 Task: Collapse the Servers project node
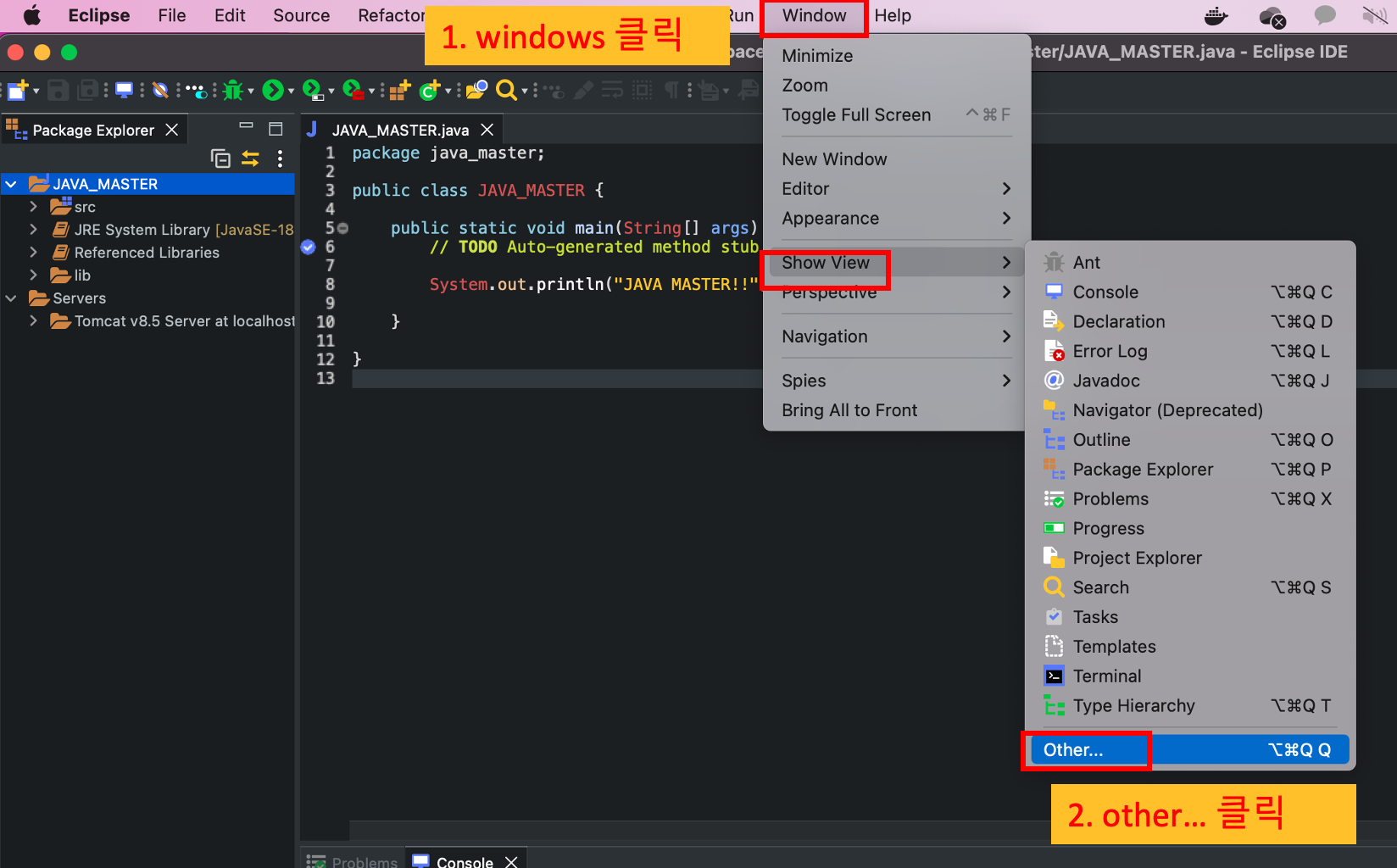[x=11, y=298]
